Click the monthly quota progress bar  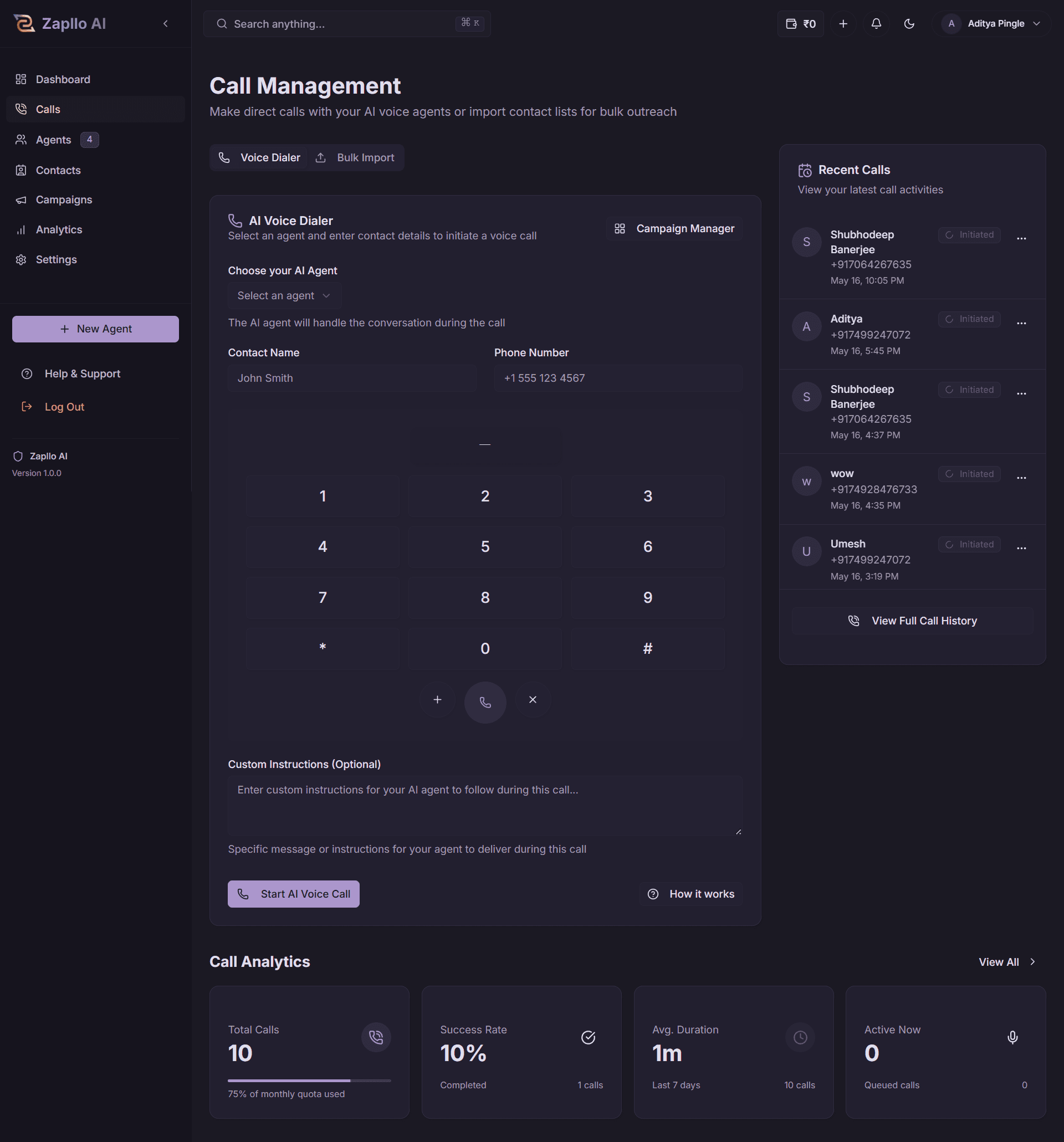click(x=309, y=1080)
